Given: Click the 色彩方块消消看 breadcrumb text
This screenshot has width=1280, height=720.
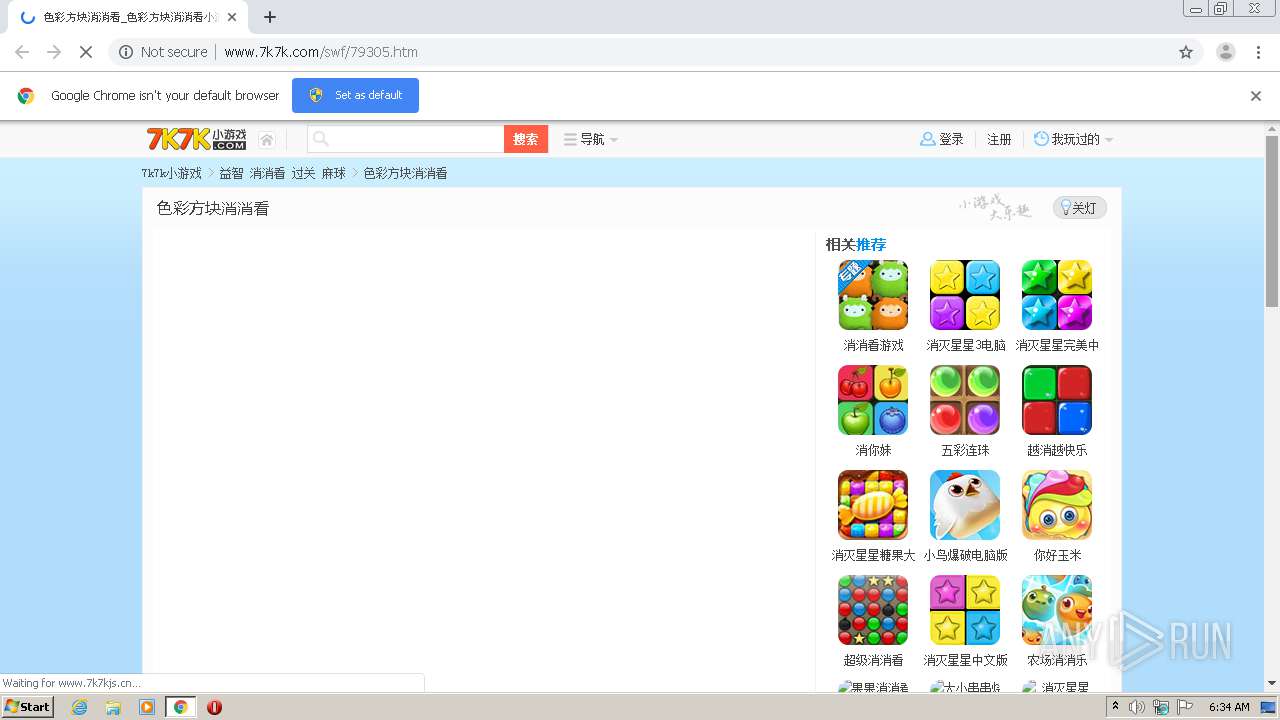Looking at the screenshot, I should (405, 173).
